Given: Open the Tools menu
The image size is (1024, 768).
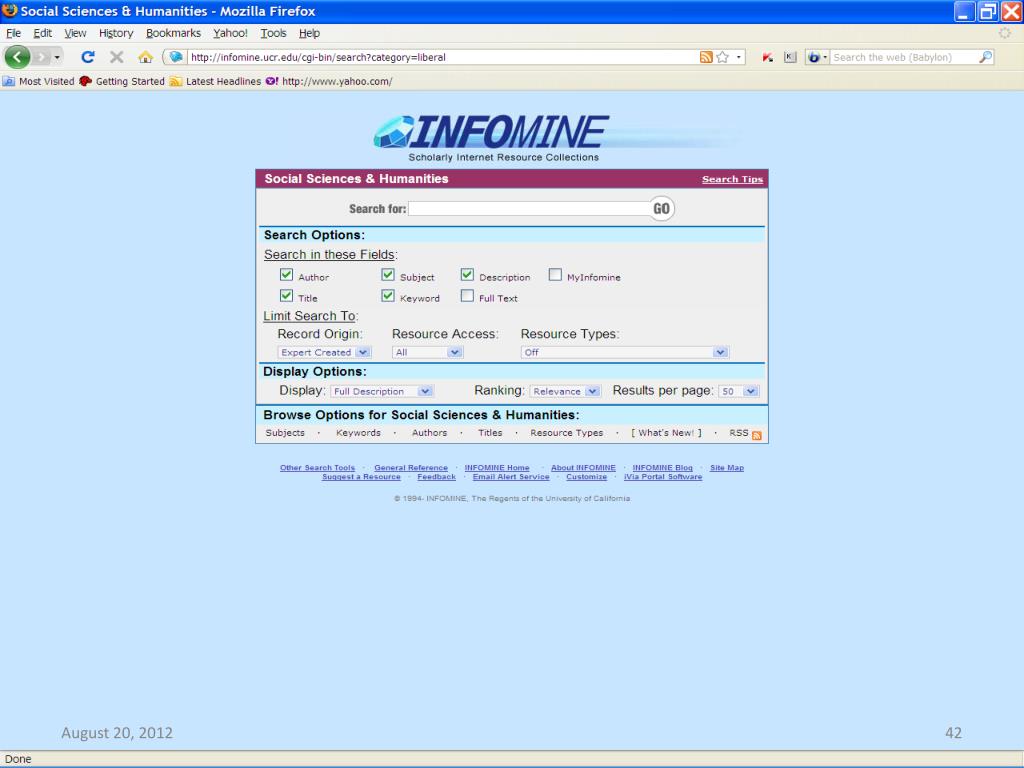Looking at the screenshot, I should tap(274, 33).
